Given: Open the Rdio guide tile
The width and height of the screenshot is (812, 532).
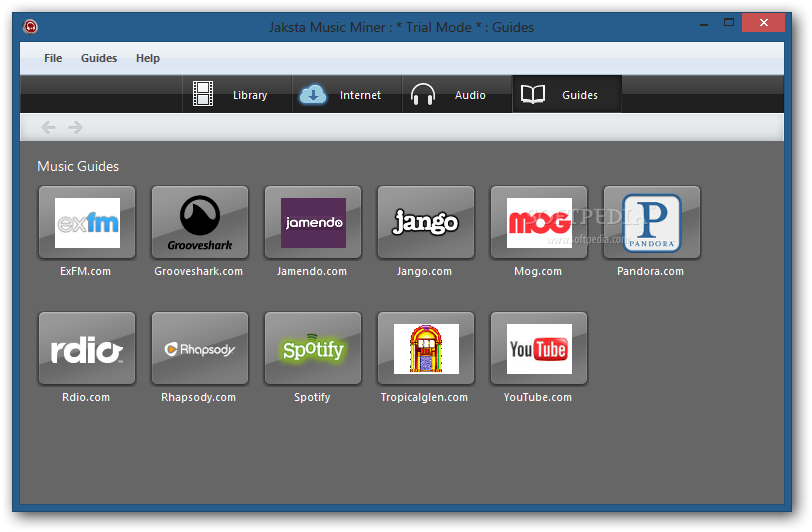Looking at the screenshot, I should click(x=87, y=348).
